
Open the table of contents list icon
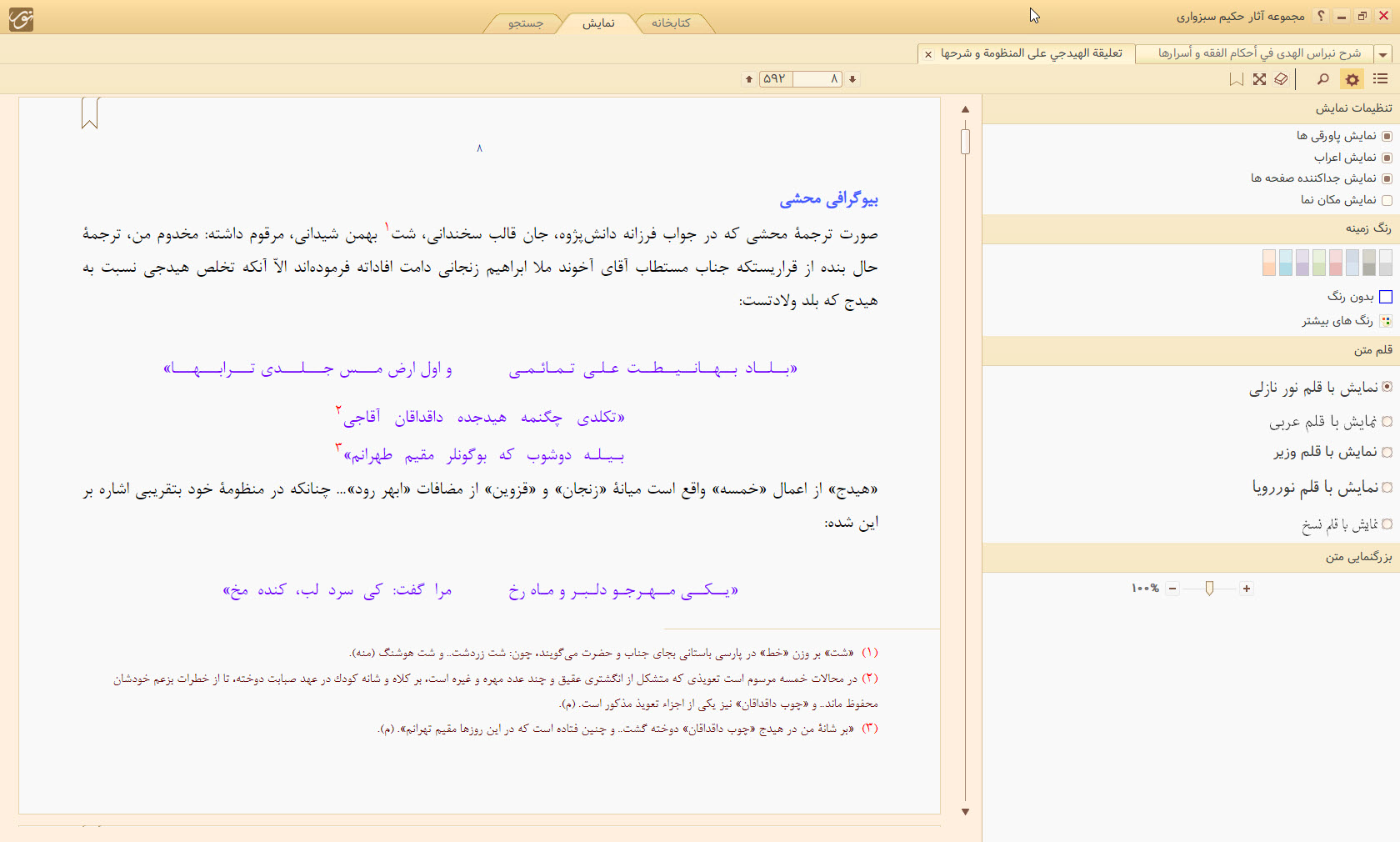click(x=1381, y=79)
